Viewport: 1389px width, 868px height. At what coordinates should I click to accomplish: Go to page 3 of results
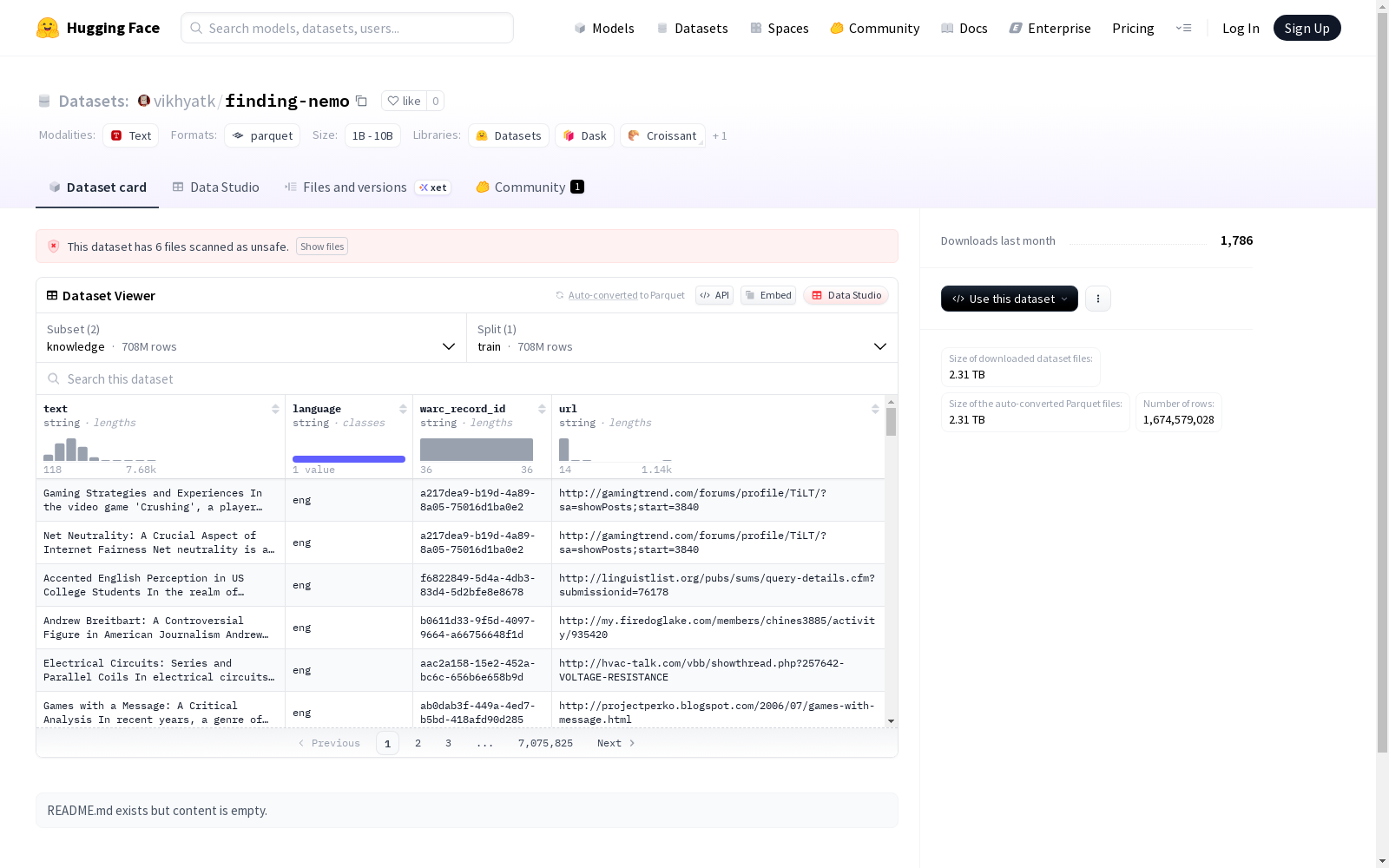click(x=448, y=743)
